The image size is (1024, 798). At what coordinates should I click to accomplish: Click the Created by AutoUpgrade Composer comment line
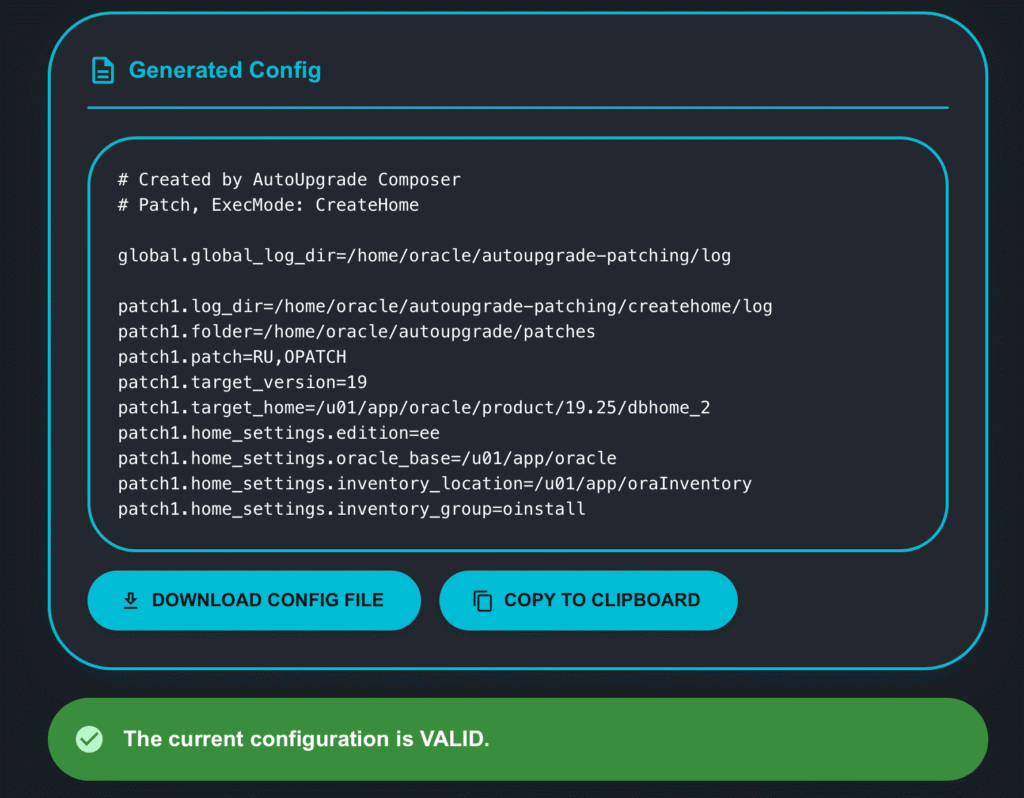[x=289, y=180]
